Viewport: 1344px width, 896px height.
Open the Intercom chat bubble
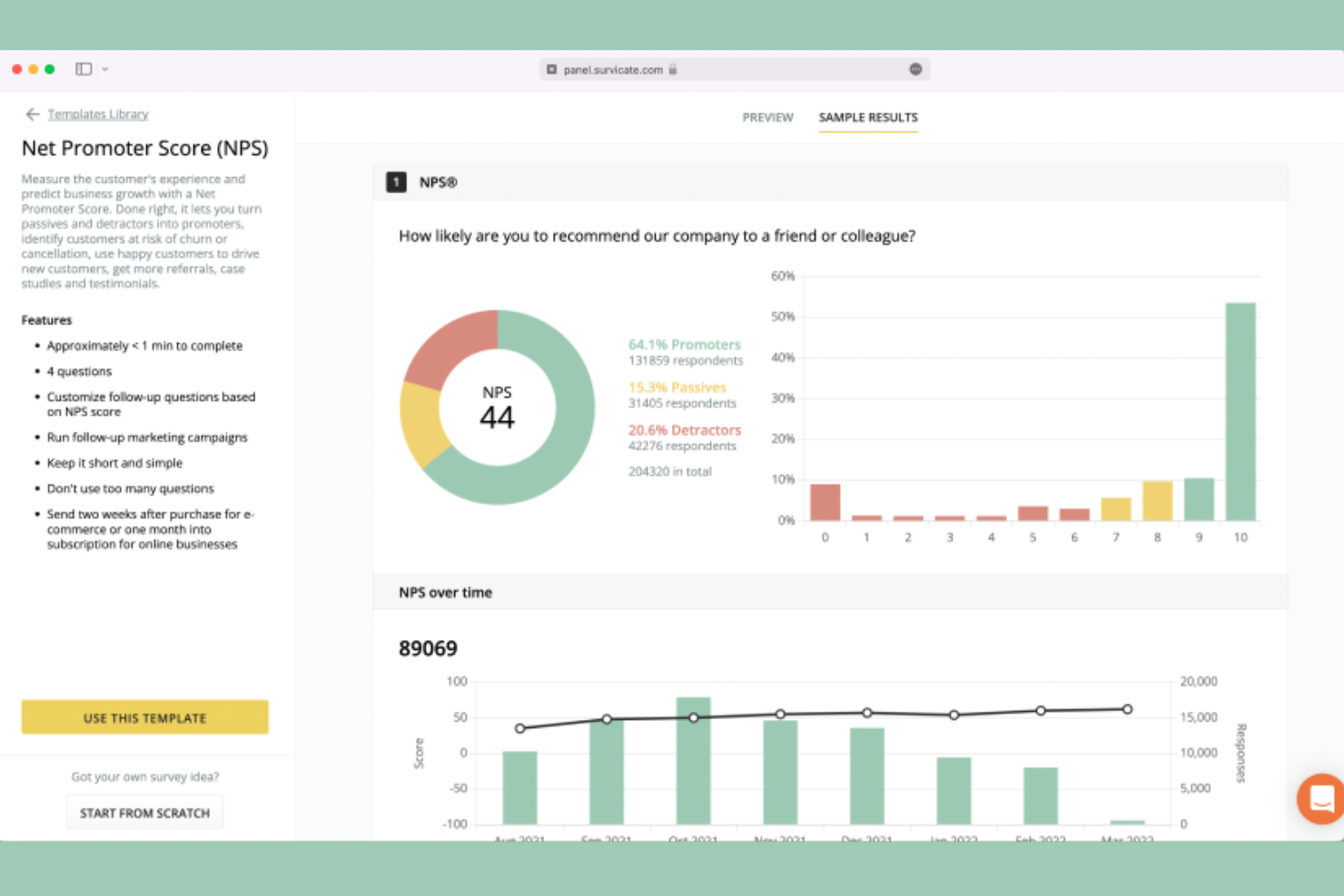[1319, 800]
